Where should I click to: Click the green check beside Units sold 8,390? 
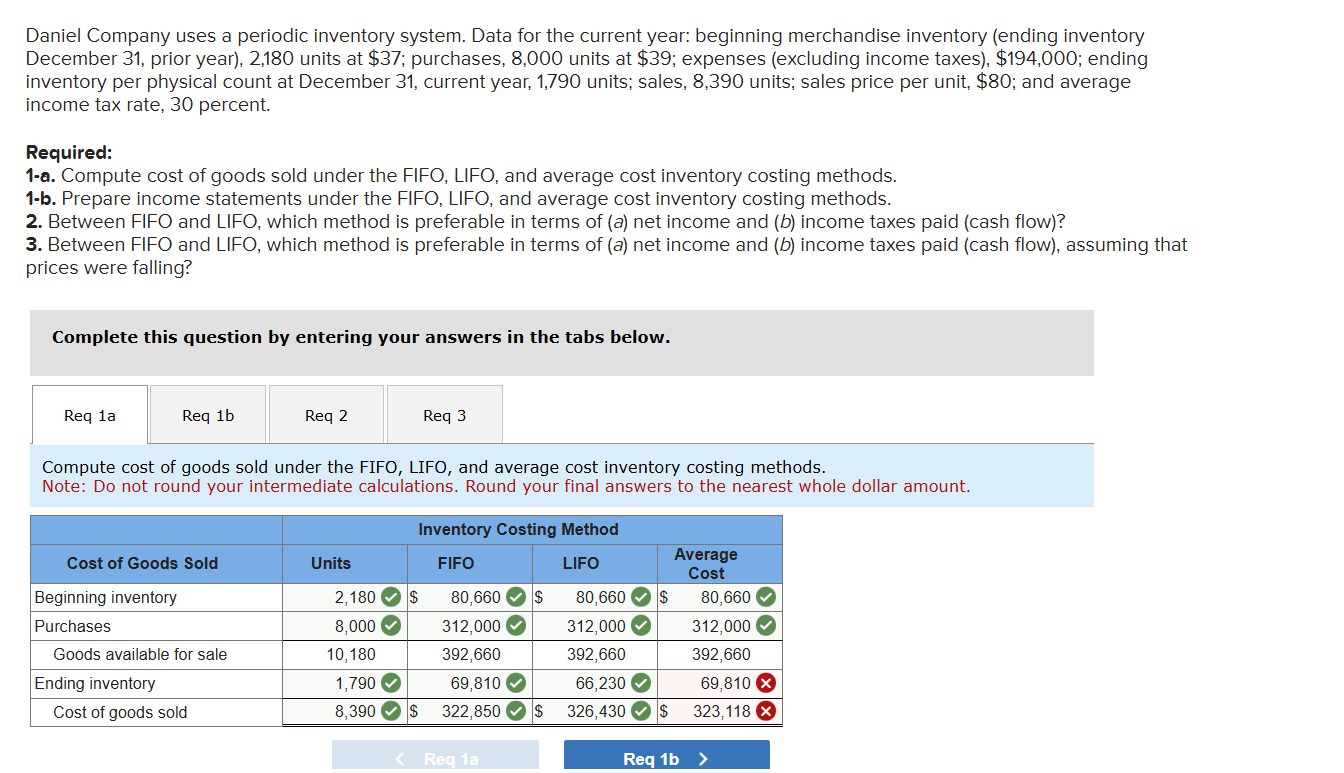(x=391, y=712)
